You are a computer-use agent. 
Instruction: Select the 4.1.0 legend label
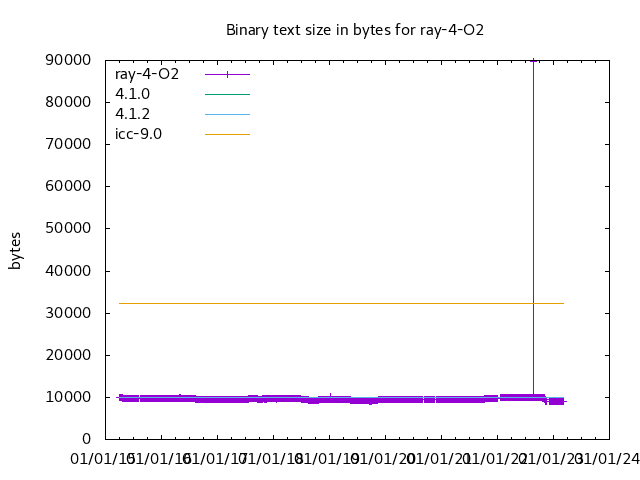pos(132,94)
